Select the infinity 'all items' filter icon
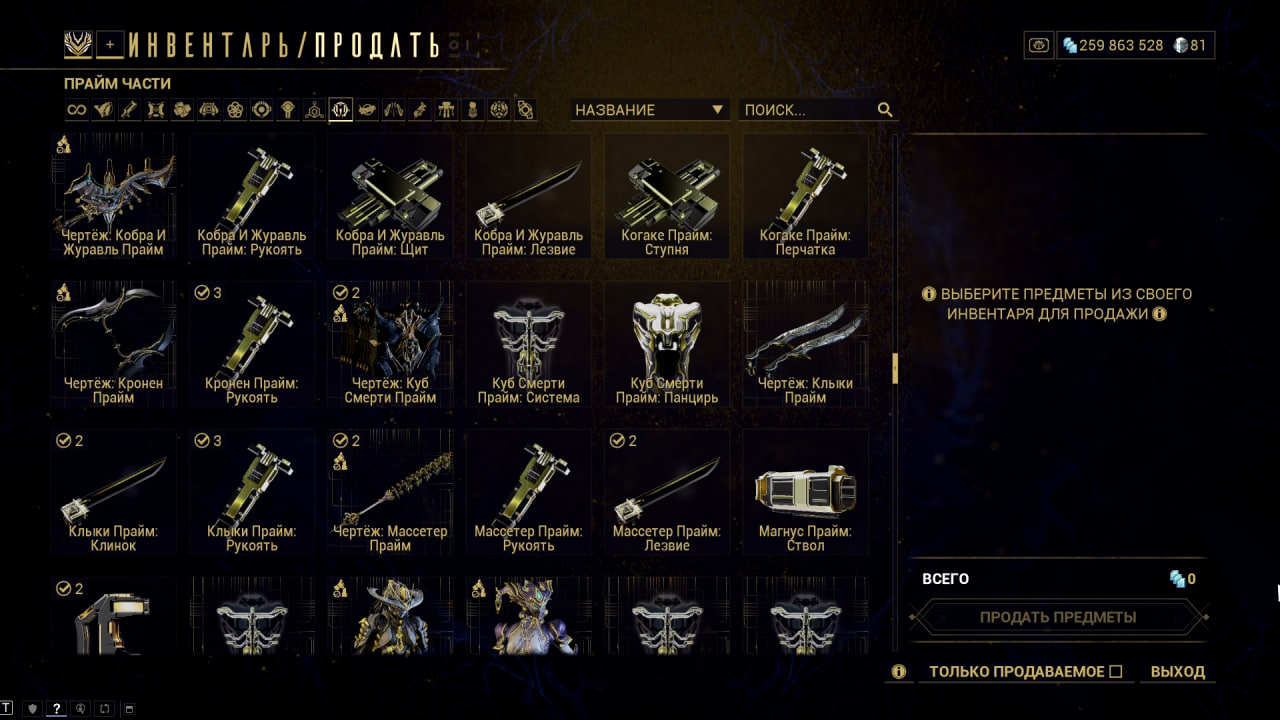Image resolution: width=1280 pixels, height=720 pixels. pos(76,110)
